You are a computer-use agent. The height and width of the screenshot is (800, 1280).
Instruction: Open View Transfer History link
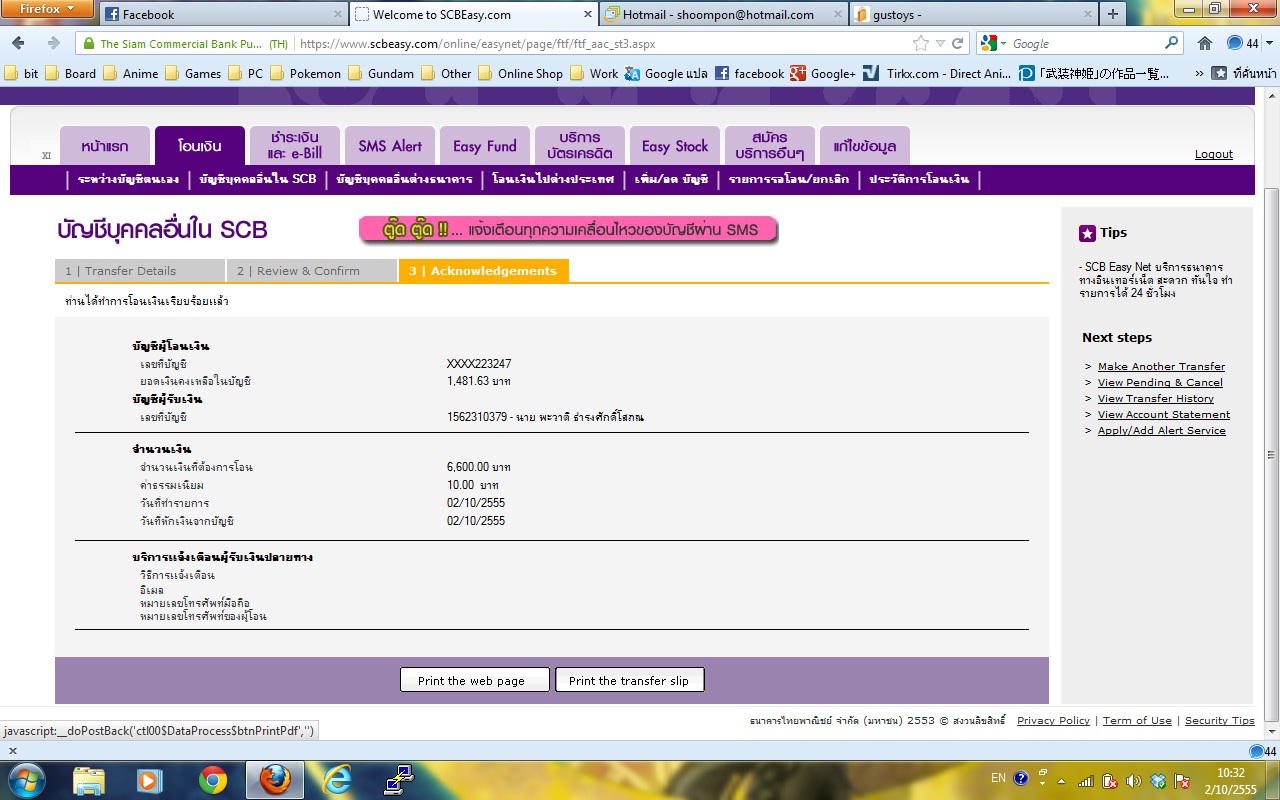click(1156, 399)
